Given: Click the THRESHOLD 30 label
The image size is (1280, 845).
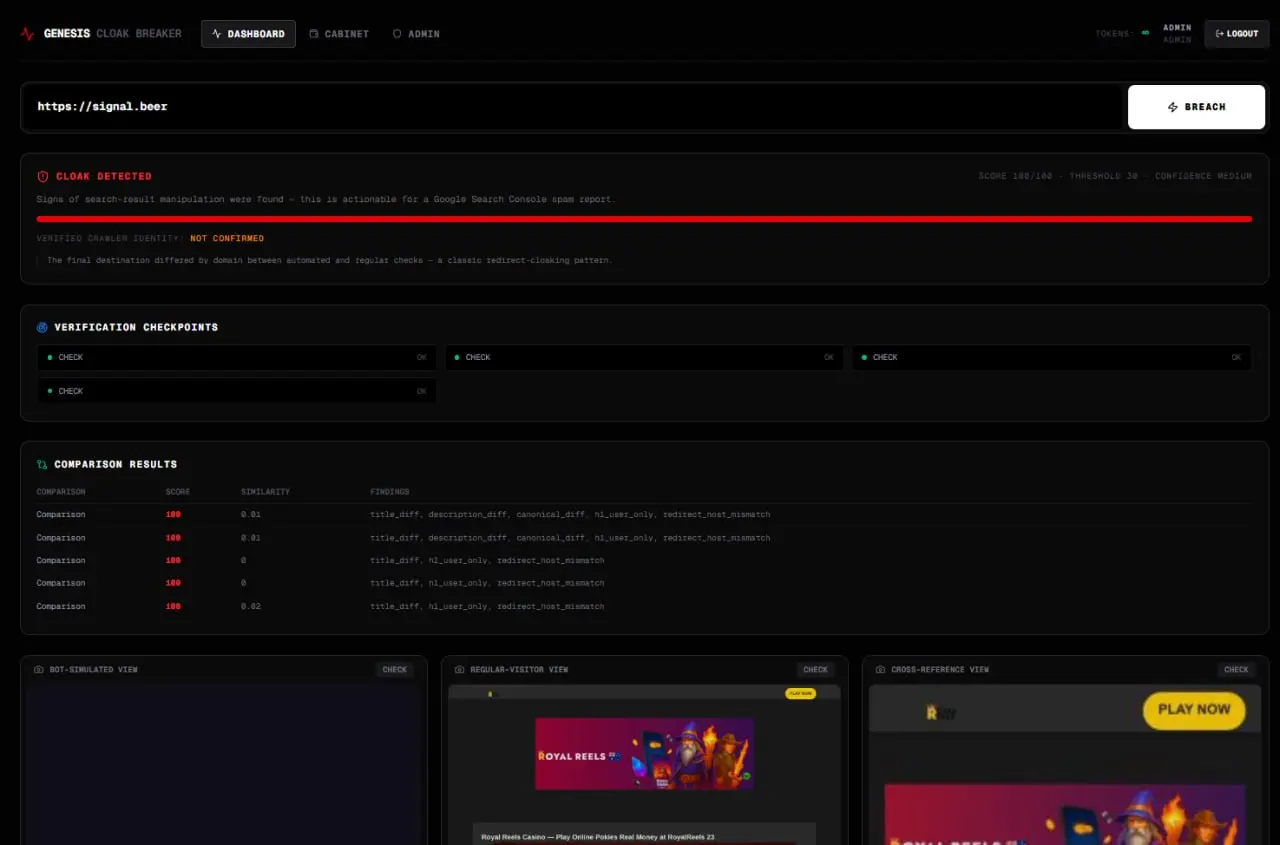Looking at the screenshot, I should (1104, 176).
